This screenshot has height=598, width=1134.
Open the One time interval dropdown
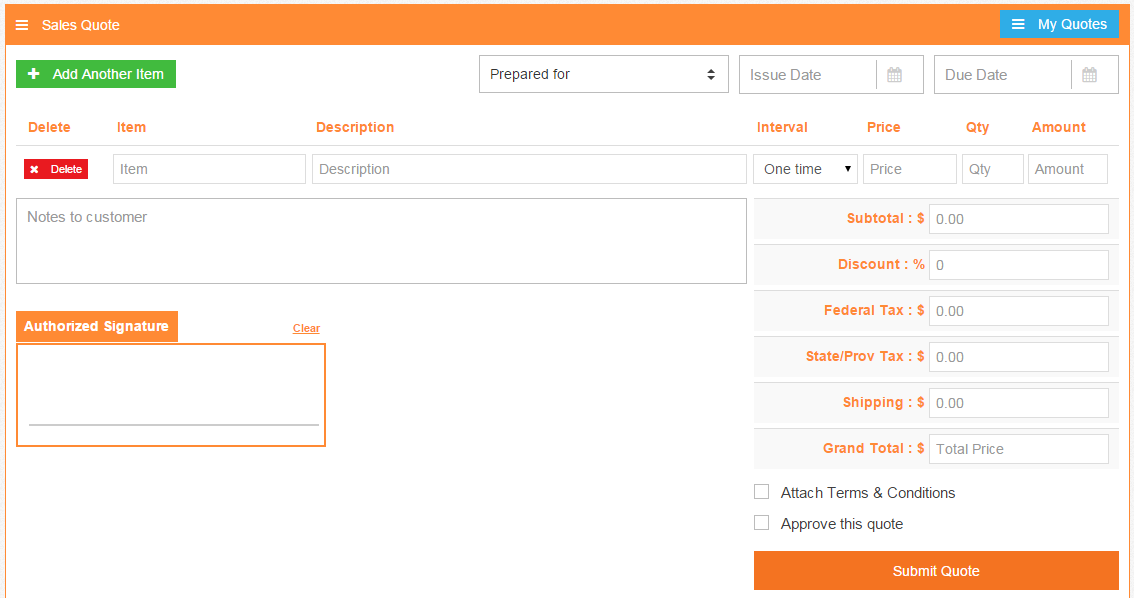coord(805,168)
